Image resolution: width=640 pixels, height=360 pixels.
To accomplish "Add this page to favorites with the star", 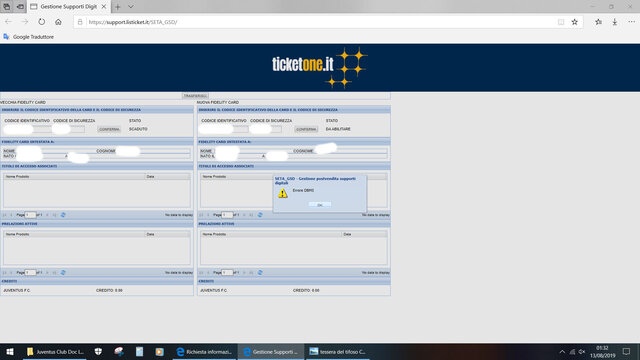I will 575,22.
